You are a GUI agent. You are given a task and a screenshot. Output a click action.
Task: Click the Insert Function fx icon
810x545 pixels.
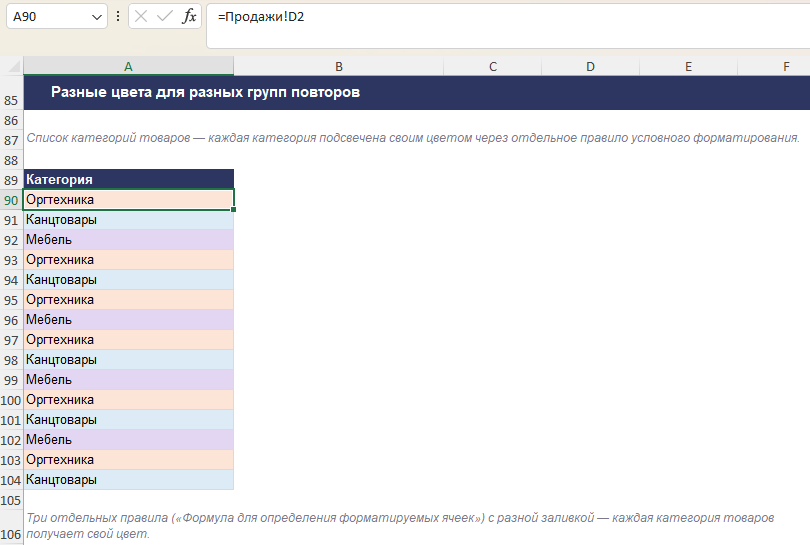(189, 17)
